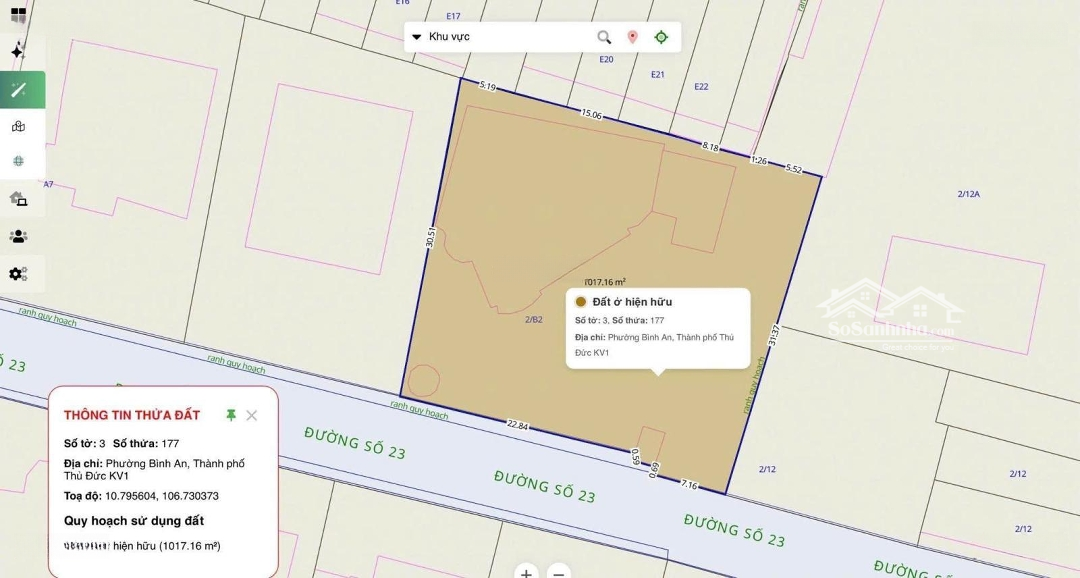Click the brown Đất ở hiện hữu swatch

[581, 302]
